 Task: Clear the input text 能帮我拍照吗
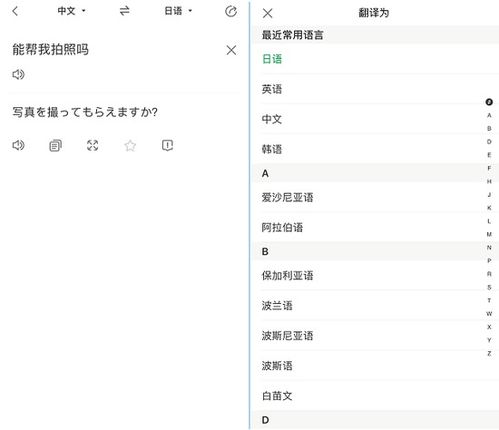coord(231,50)
